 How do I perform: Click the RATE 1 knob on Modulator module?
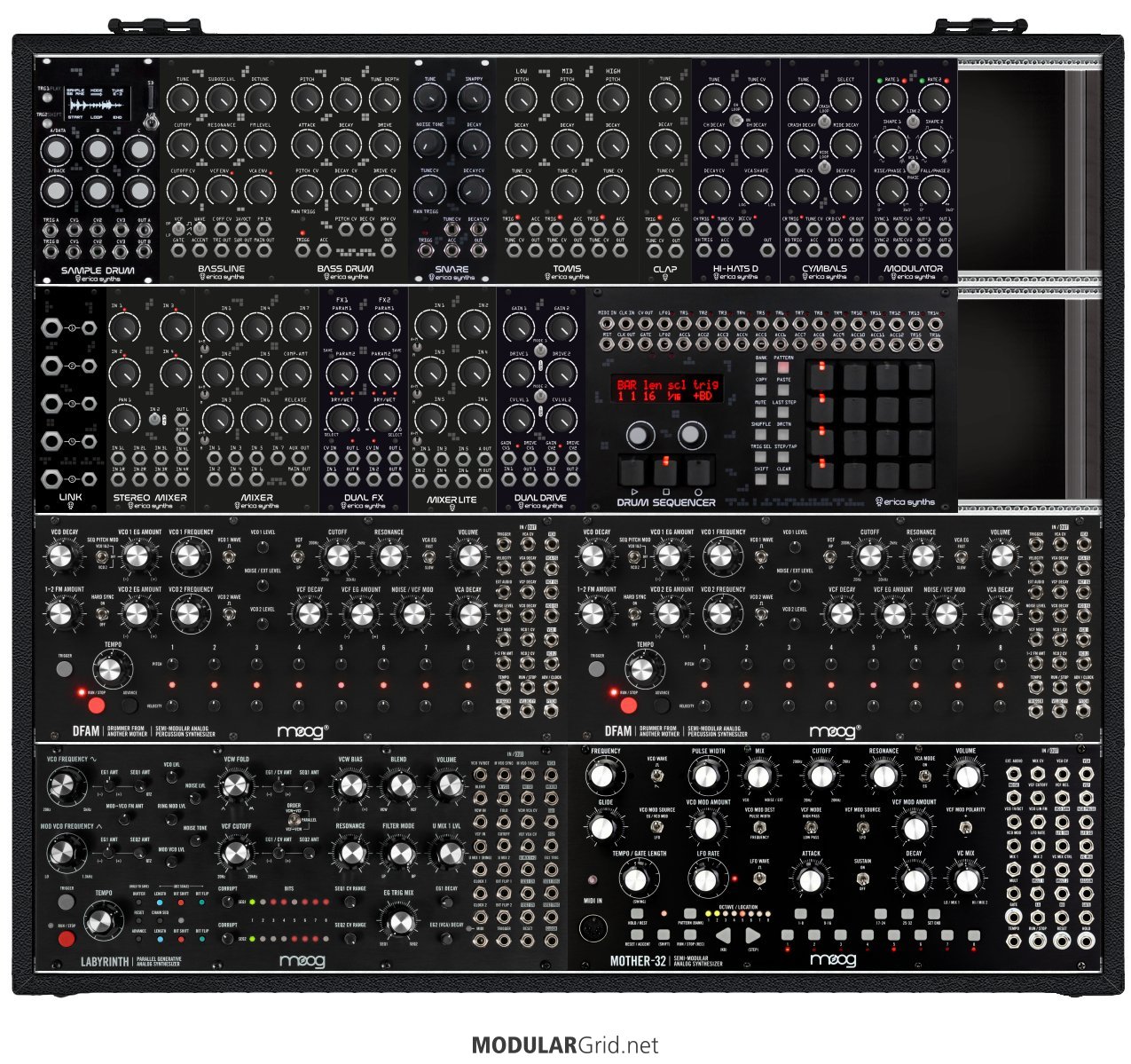(x=891, y=100)
